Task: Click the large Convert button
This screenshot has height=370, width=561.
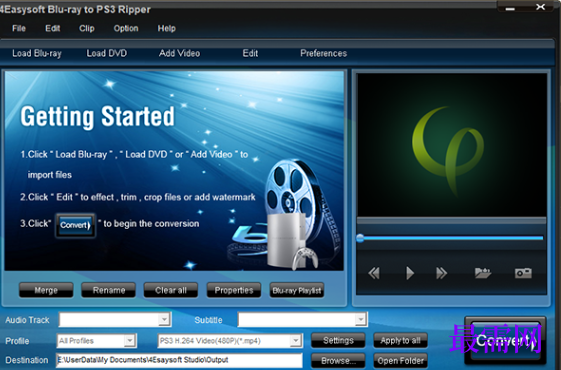Action: pos(505,340)
